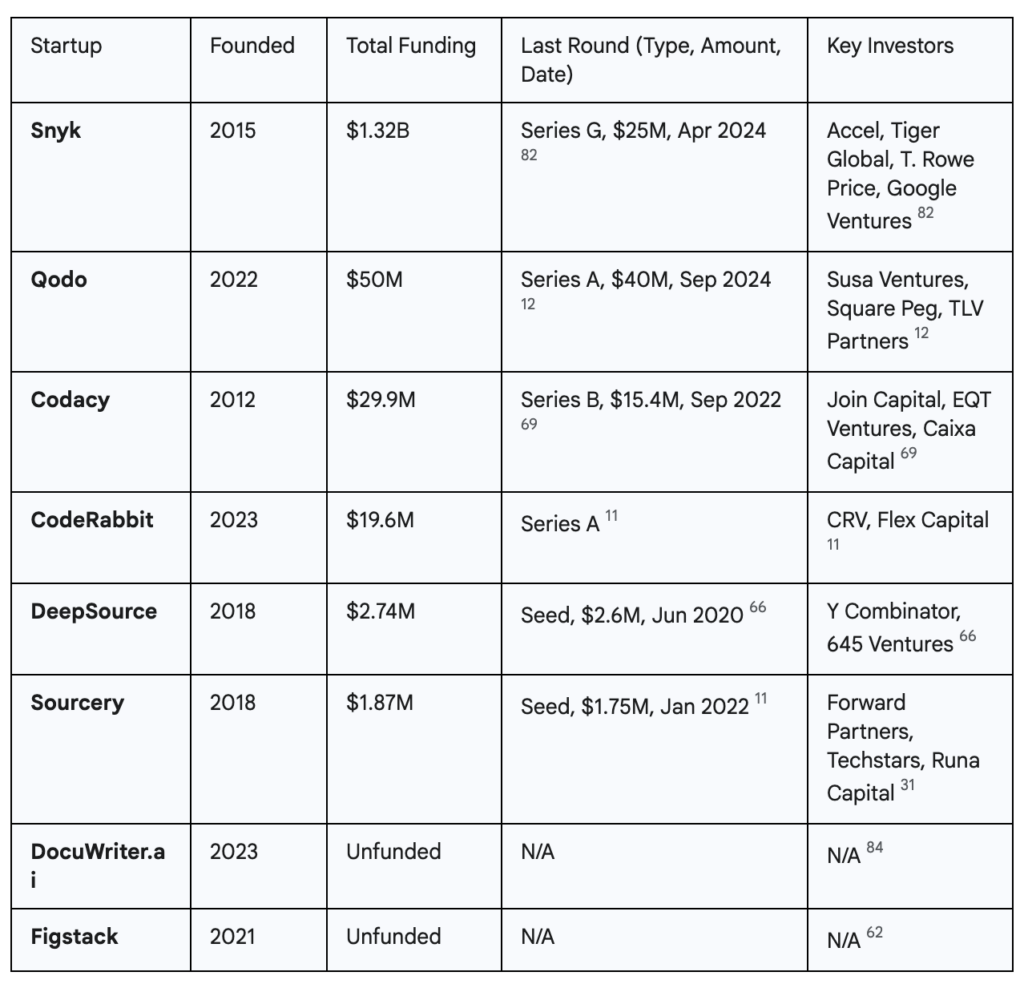This screenshot has width=1024, height=984.
Task: Click the Founded column header
Action: click(259, 60)
